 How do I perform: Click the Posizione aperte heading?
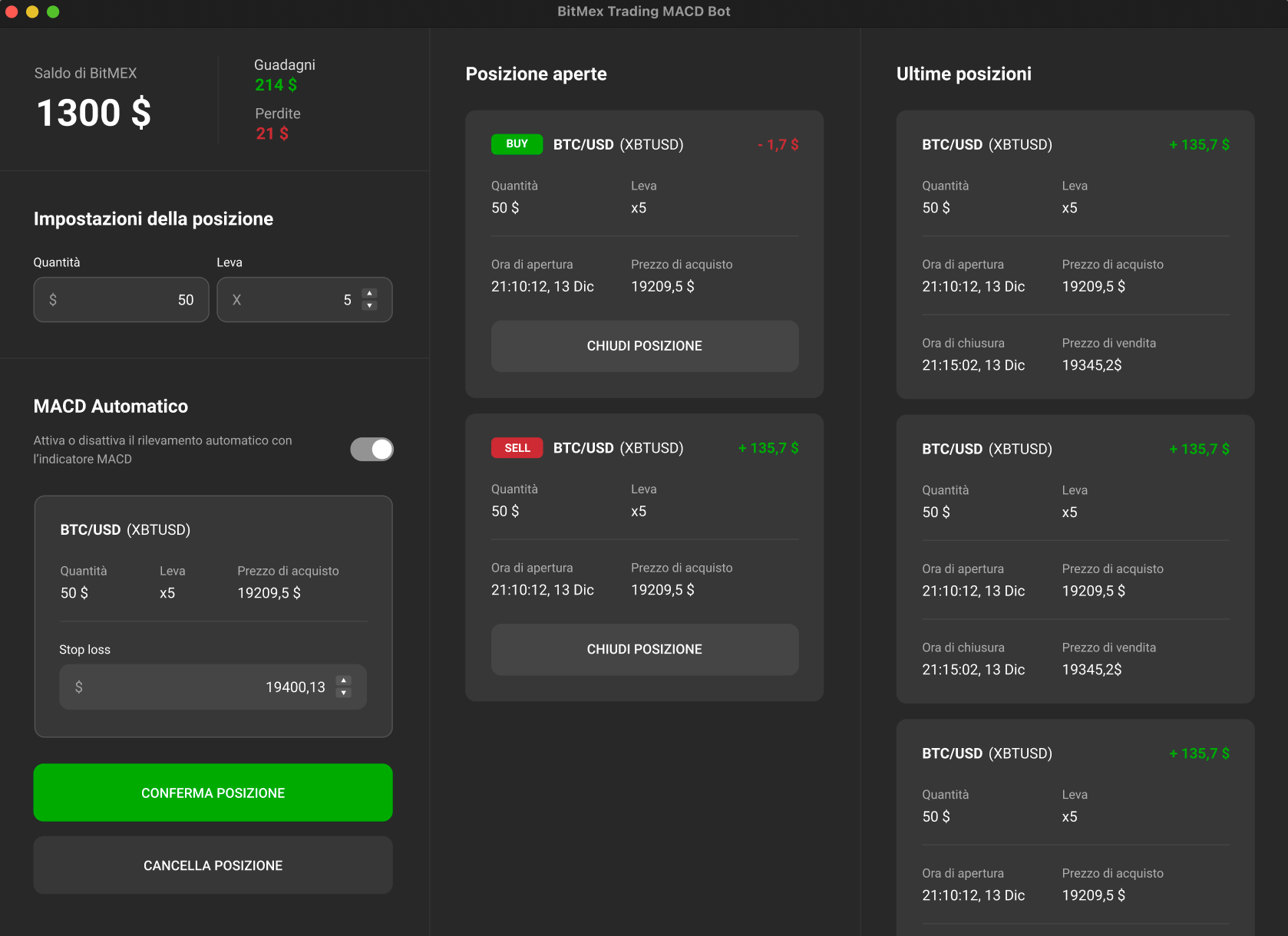coord(536,74)
